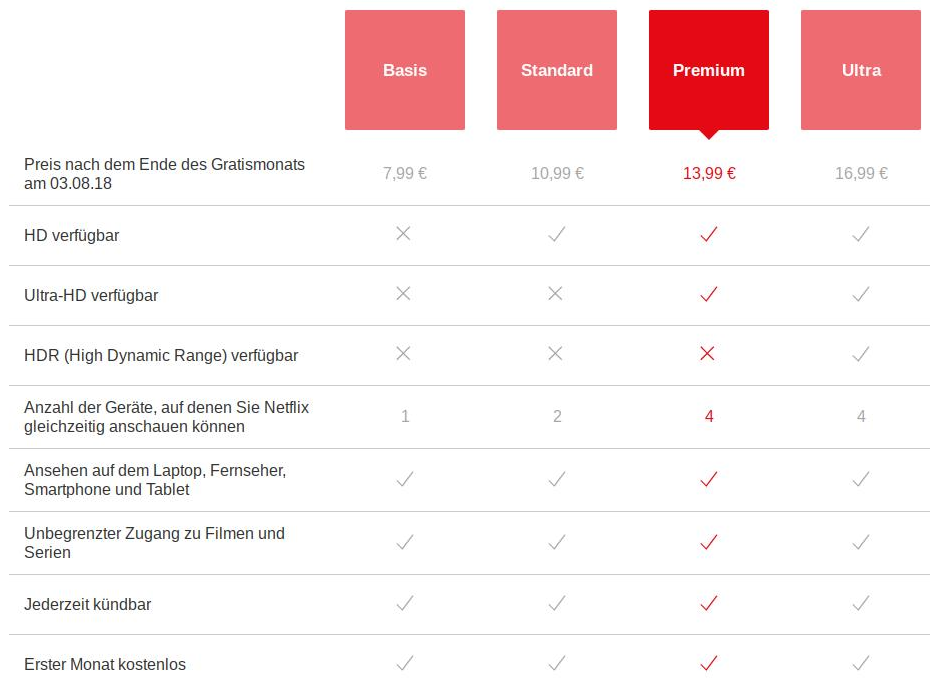This screenshot has width=930, height=694.
Task: Click the 7,99 € Basis price
Action: point(405,173)
